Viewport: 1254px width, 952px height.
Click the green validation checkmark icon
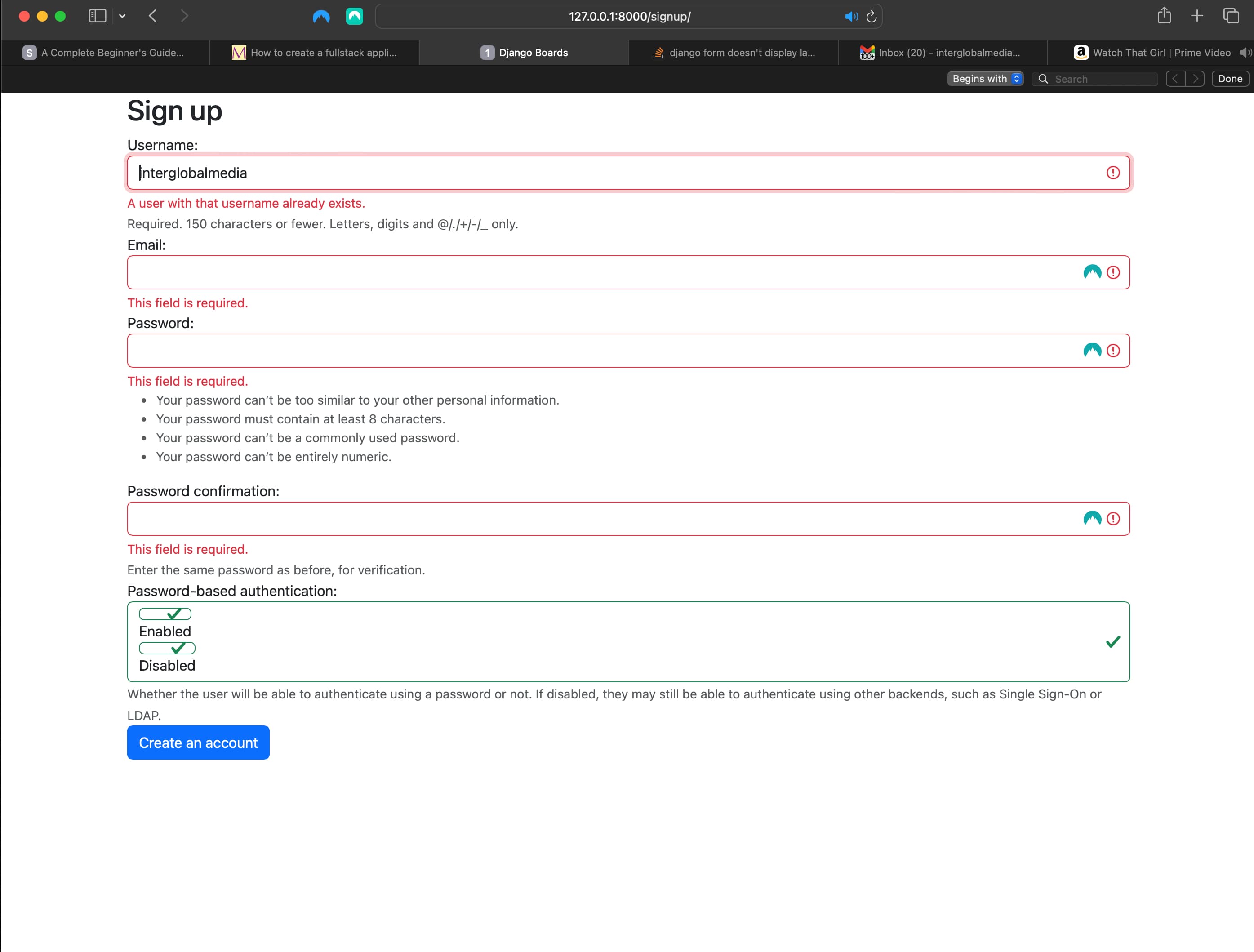click(x=1113, y=642)
